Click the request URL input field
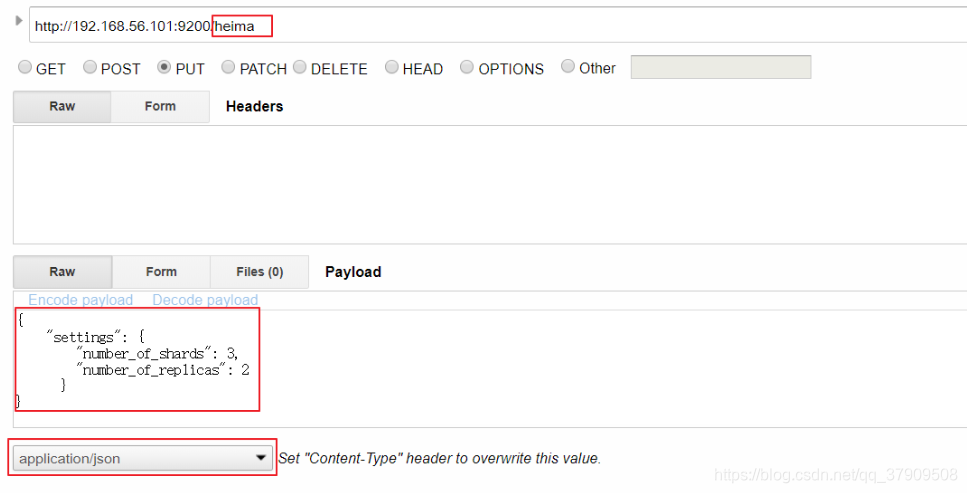 [498, 25]
